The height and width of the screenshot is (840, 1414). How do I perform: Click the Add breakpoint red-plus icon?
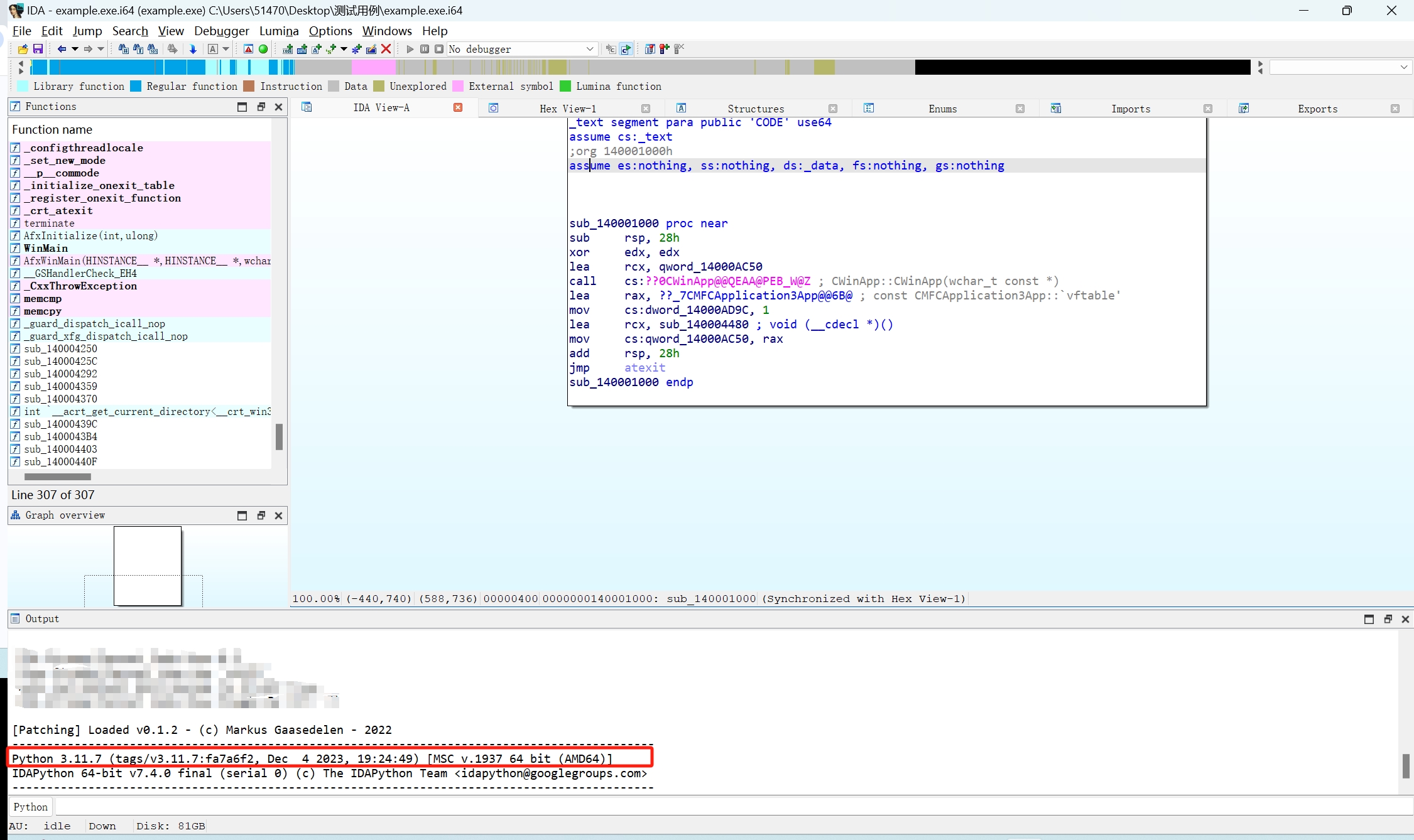point(665,49)
